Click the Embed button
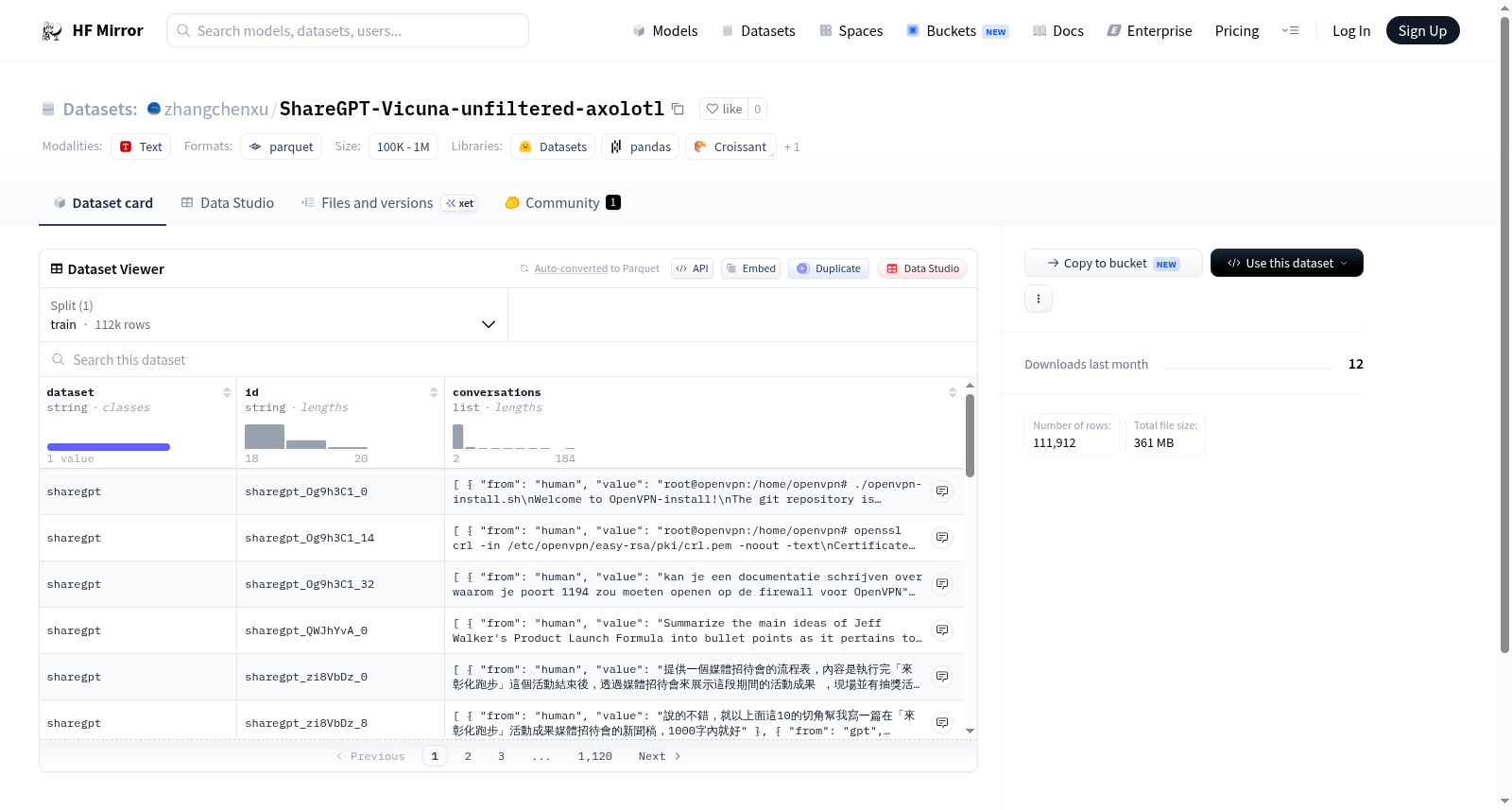1512x810 pixels. tap(750, 268)
